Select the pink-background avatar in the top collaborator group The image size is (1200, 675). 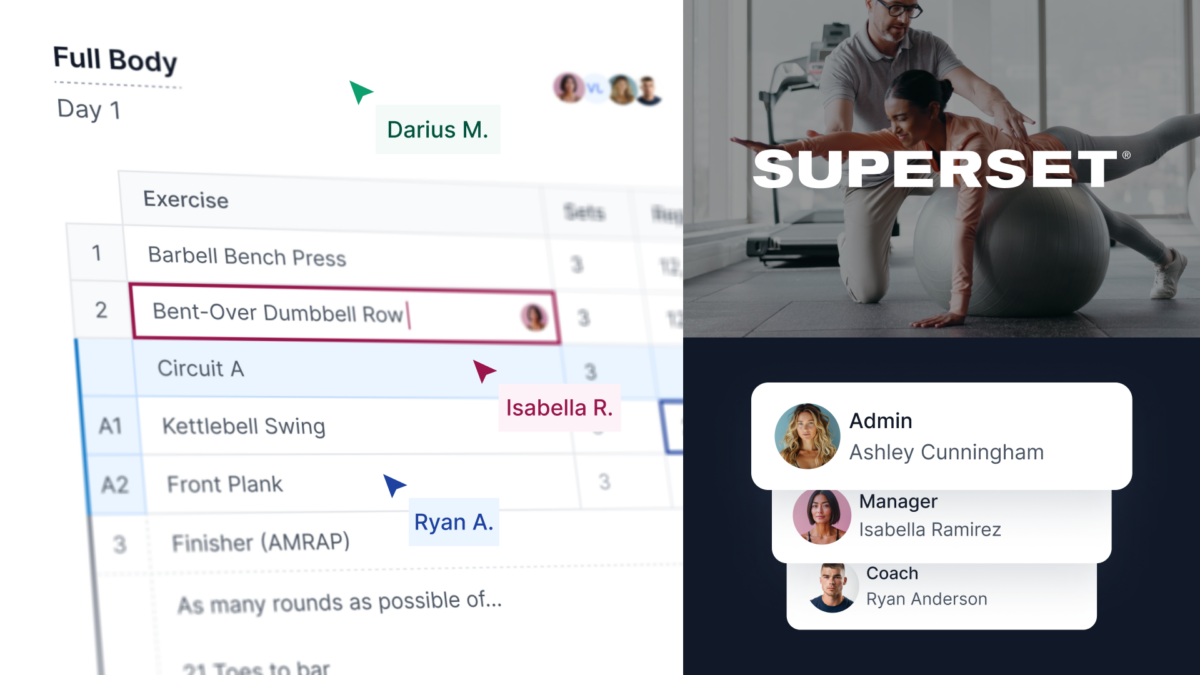[x=569, y=88]
